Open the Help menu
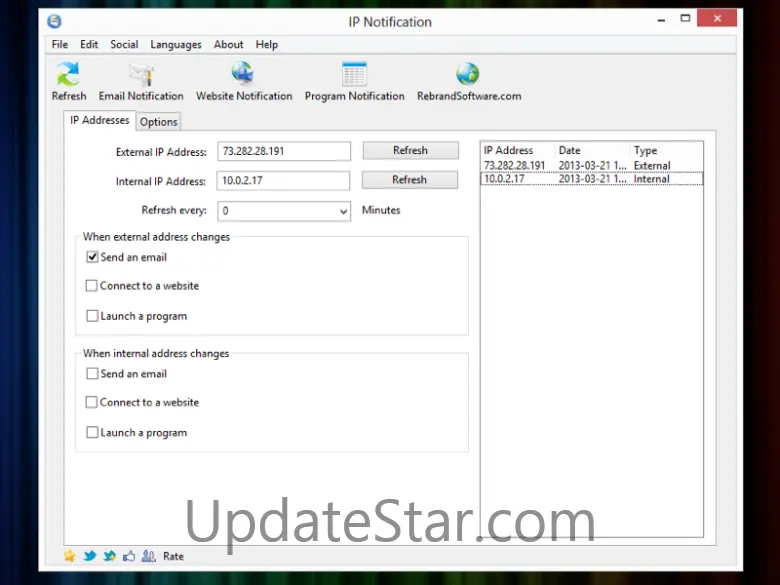Image resolution: width=780 pixels, height=585 pixels. pyautogui.click(x=267, y=45)
